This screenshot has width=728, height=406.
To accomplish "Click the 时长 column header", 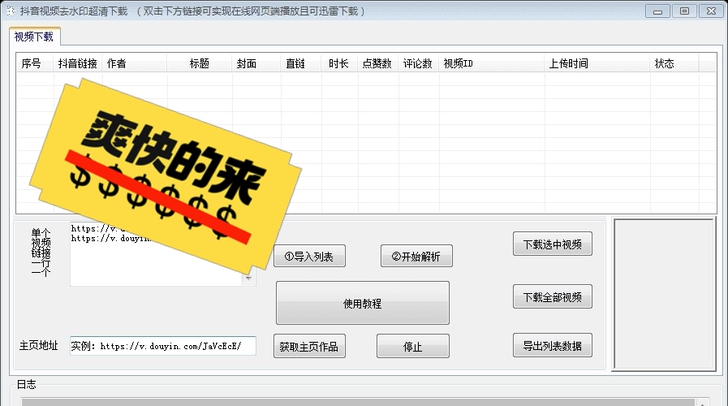I will (339, 63).
